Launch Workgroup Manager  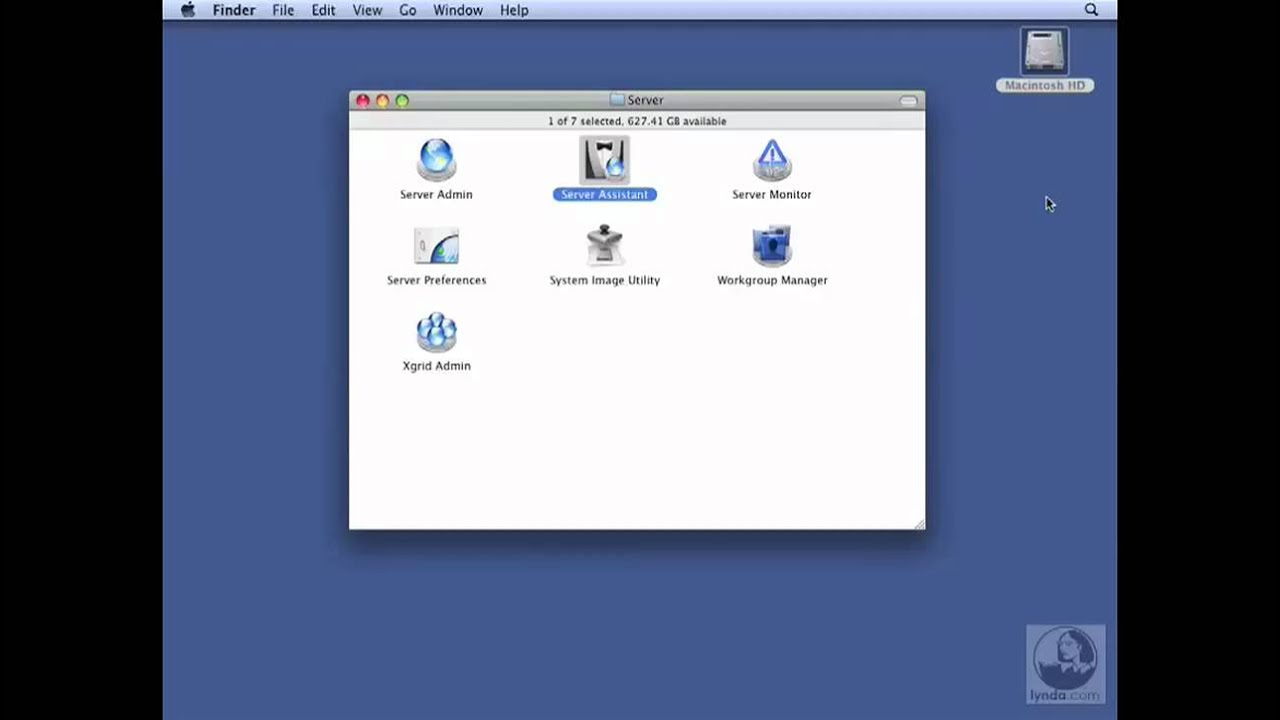[771, 246]
